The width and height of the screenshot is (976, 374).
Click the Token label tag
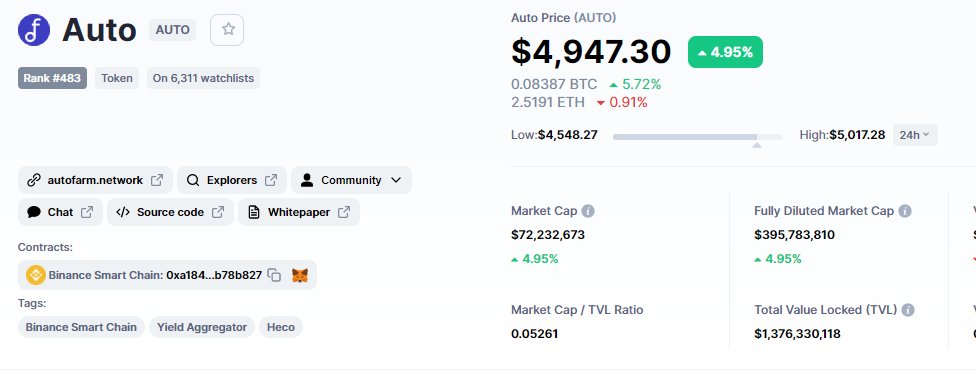(117, 78)
